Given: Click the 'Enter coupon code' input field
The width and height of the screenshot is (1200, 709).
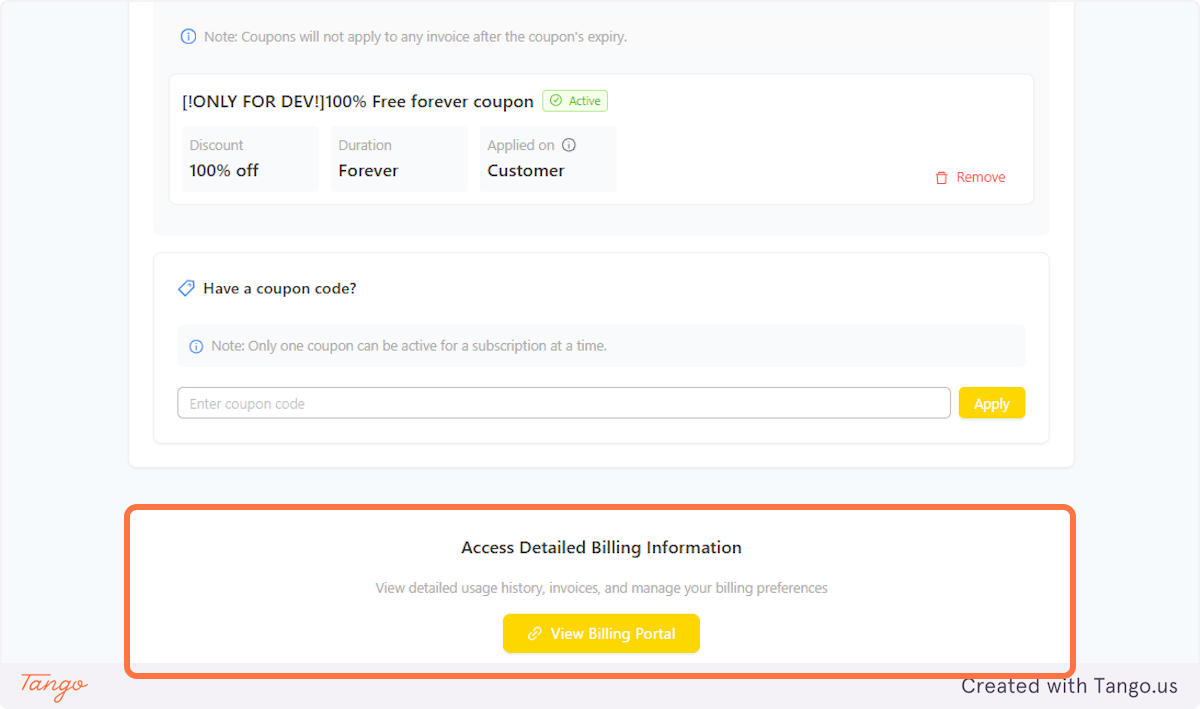Looking at the screenshot, I should point(563,402).
